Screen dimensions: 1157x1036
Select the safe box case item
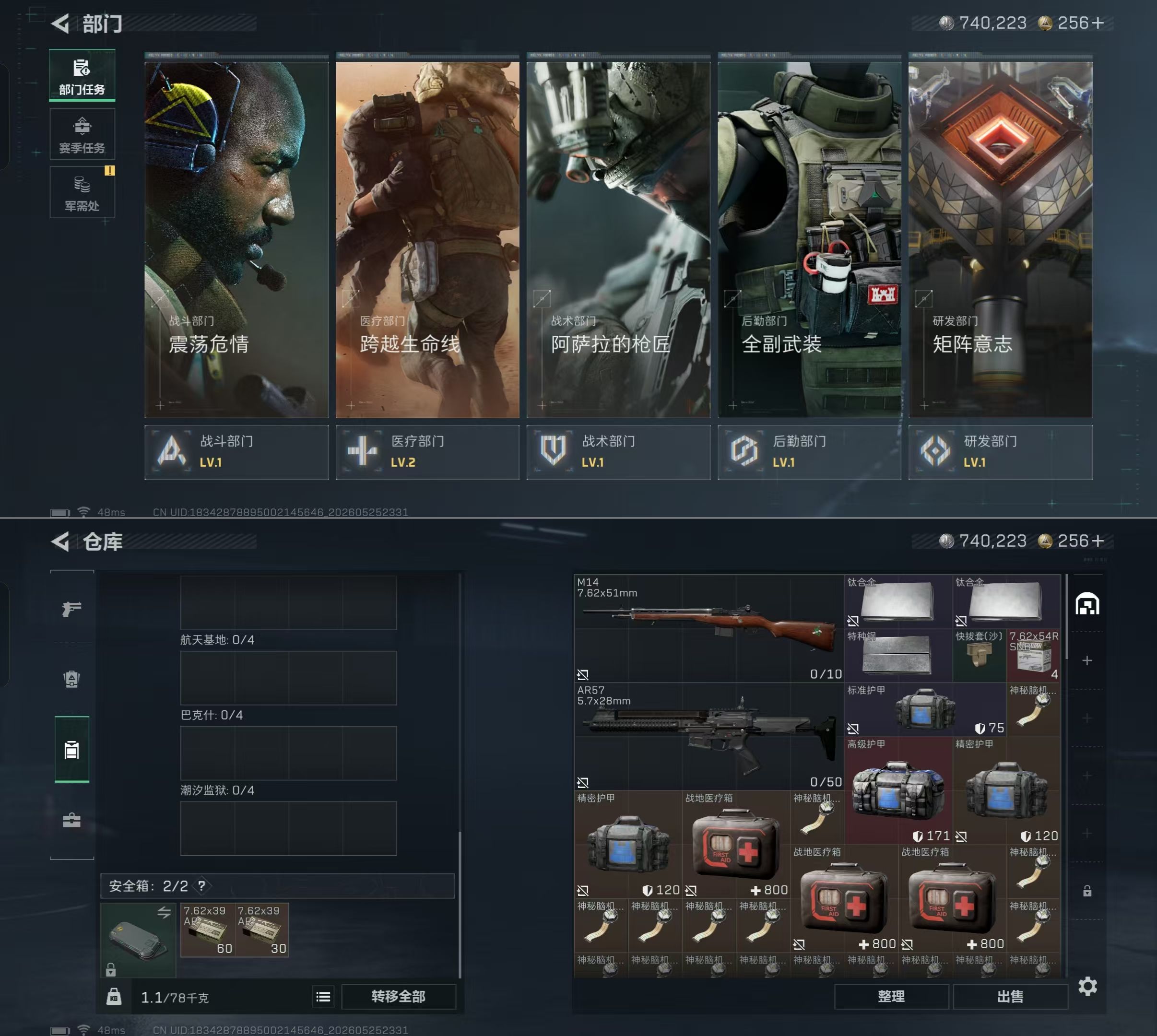pyautogui.click(x=138, y=940)
